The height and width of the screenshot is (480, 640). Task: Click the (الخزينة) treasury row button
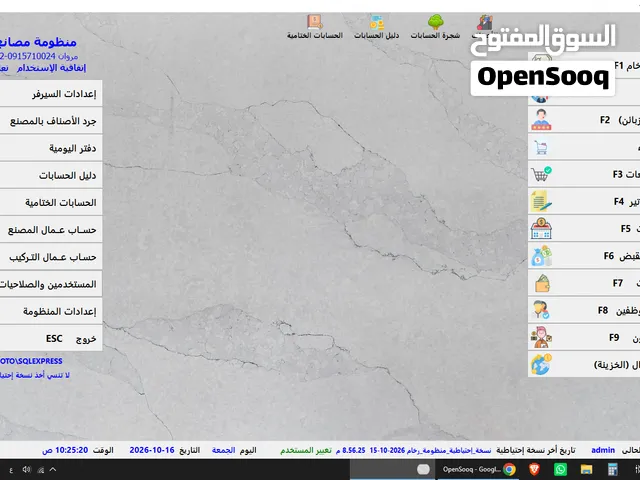point(584,364)
